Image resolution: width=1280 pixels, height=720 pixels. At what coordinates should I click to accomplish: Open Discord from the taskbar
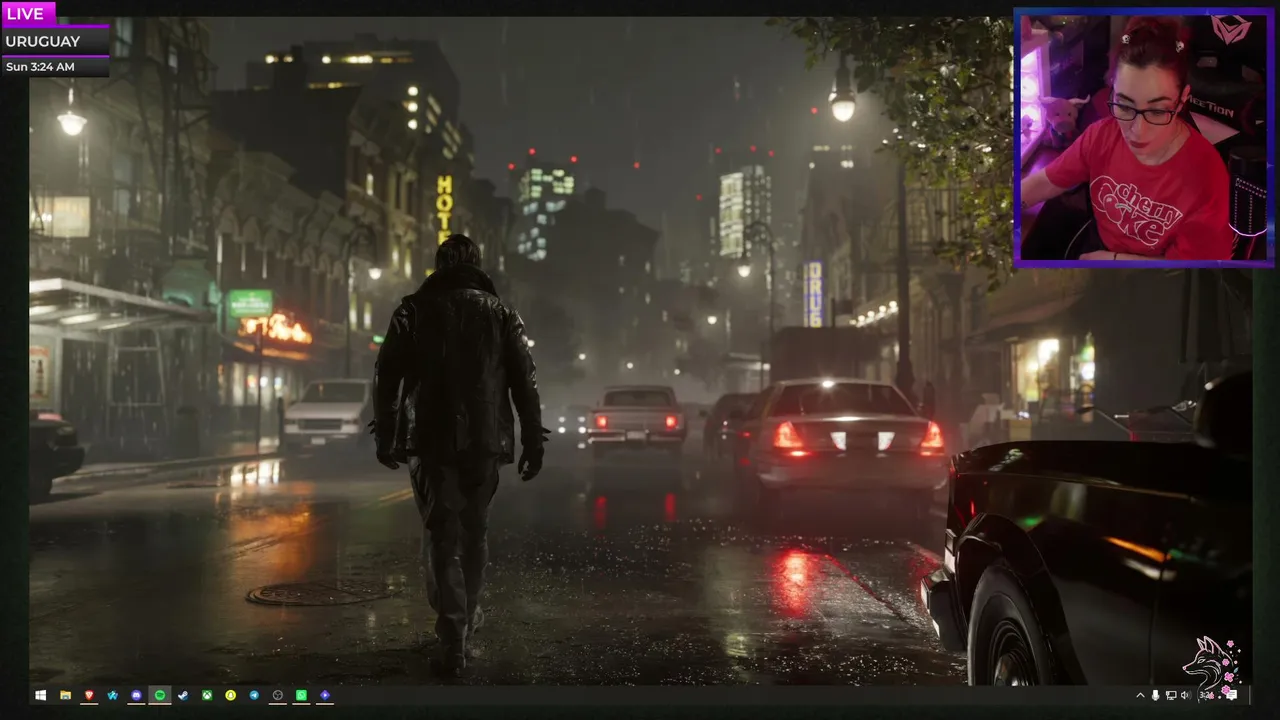coord(136,695)
